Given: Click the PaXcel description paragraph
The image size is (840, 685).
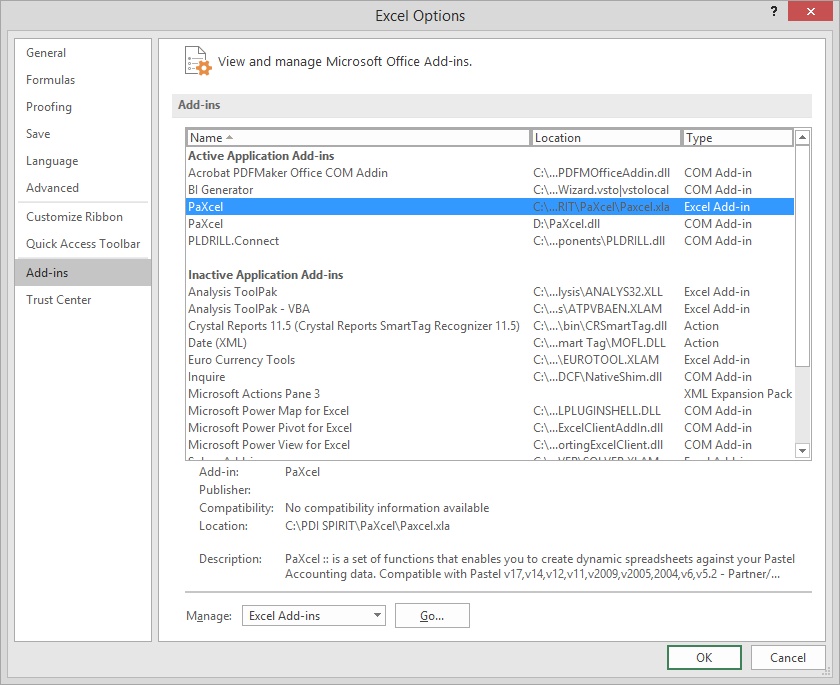Looking at the screenshot, I should [x=540, y=566].
